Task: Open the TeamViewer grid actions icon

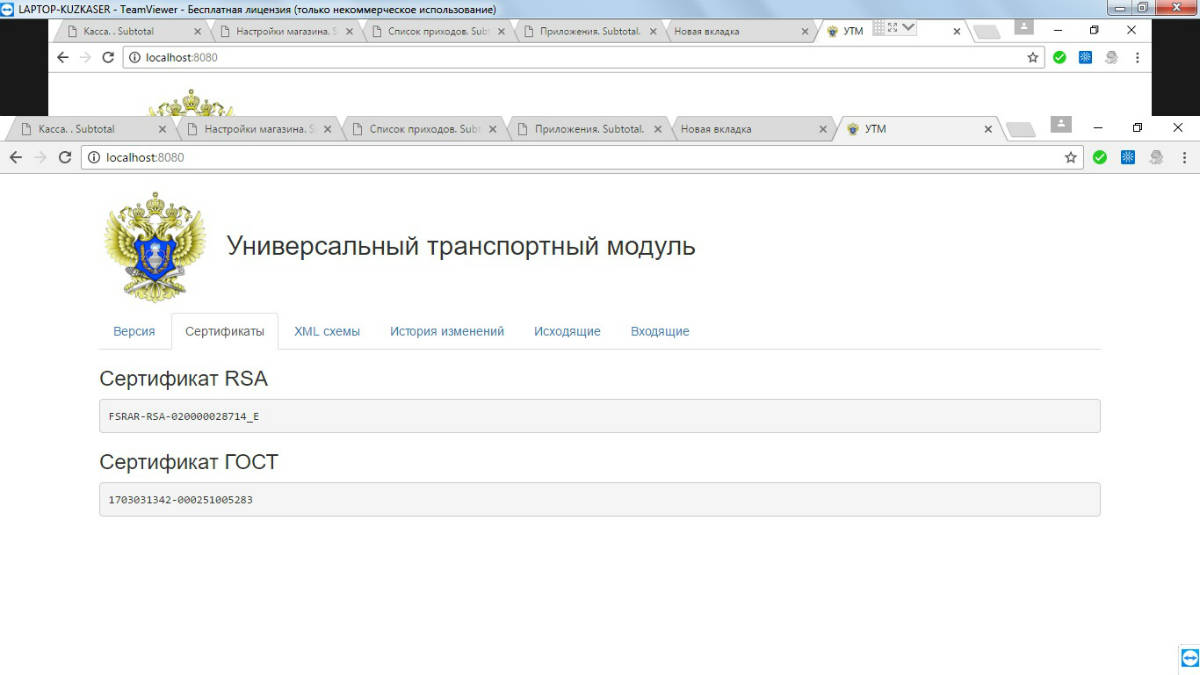Action: pos(878,28)
